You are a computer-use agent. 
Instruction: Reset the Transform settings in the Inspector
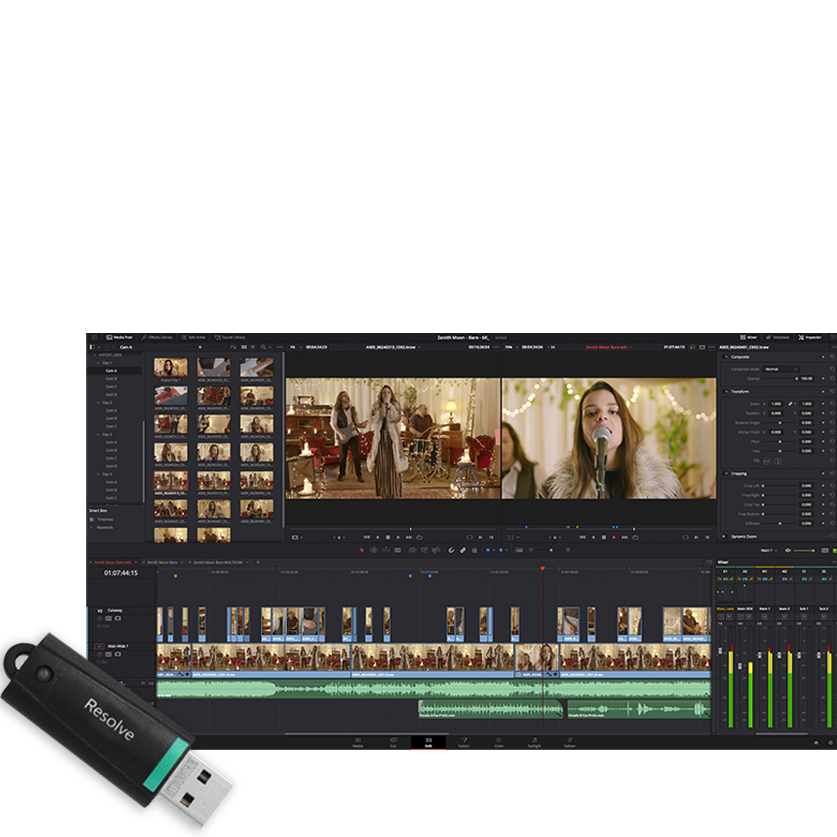[832, 391]
